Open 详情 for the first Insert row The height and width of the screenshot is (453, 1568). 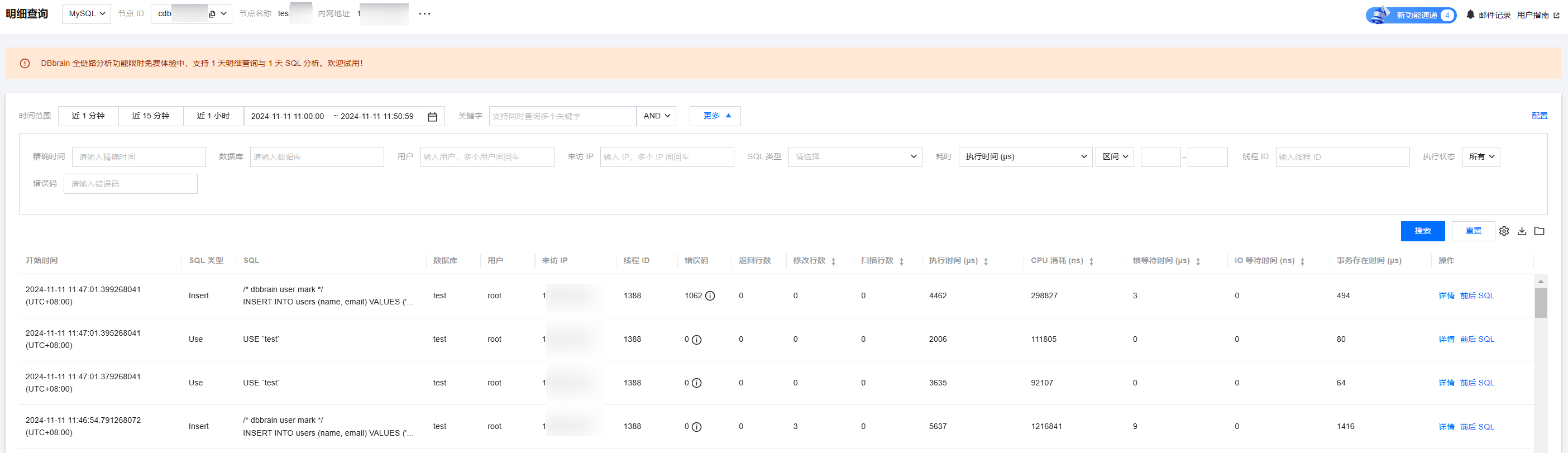click(x=1446, y=296)
